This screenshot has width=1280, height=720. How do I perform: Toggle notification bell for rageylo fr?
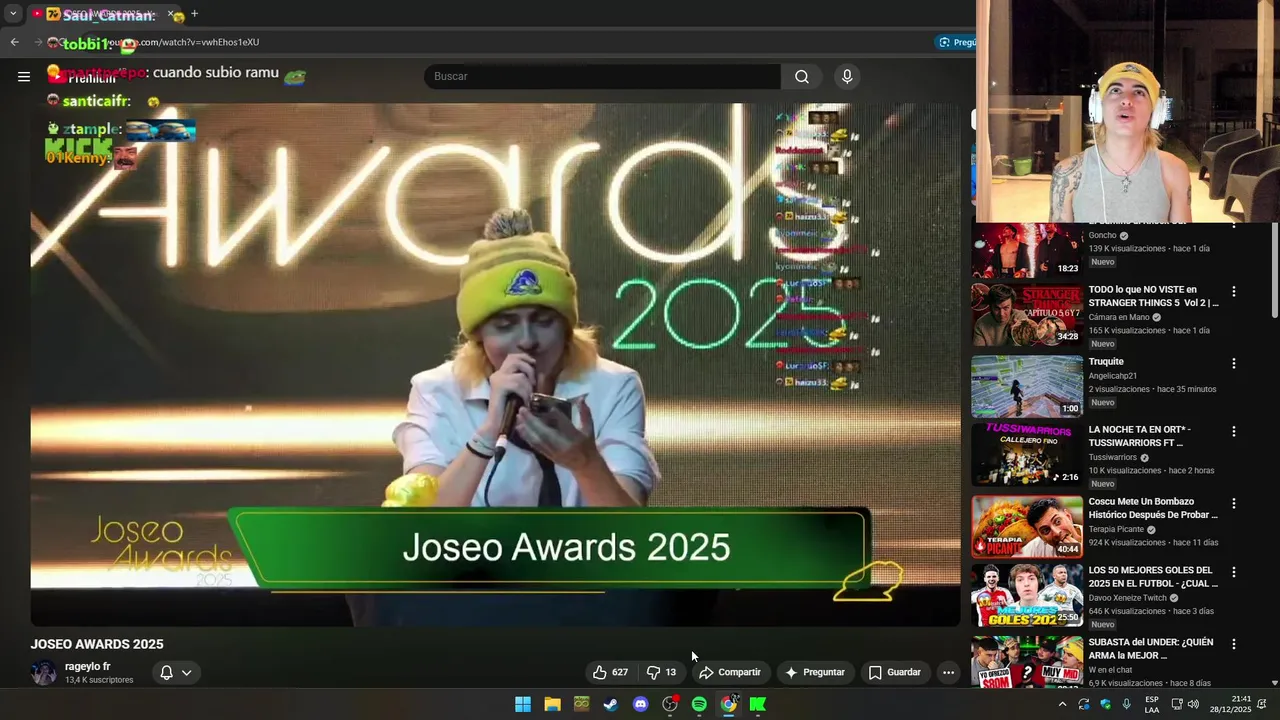tap(167, 672)
